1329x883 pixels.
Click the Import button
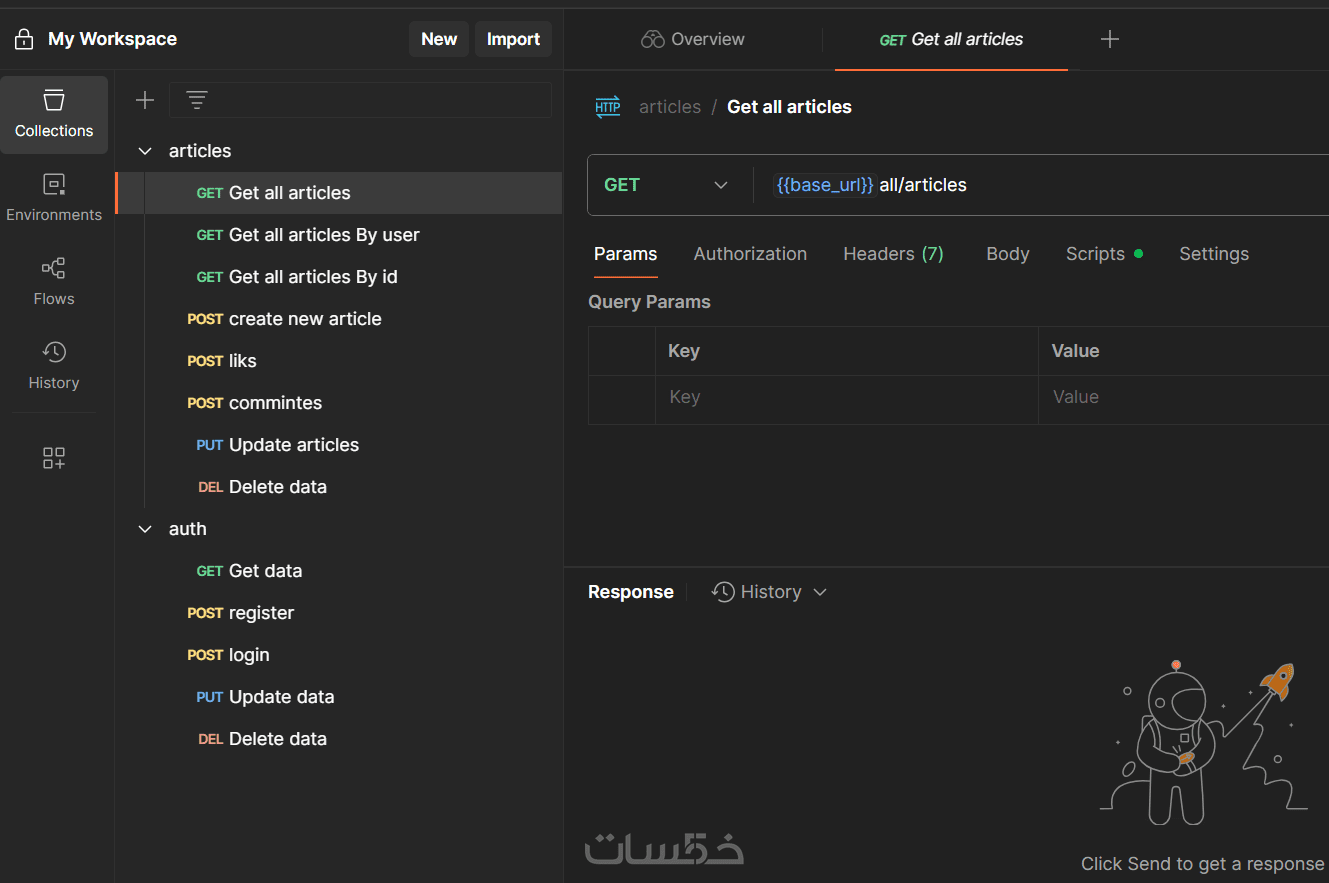(x=513, y=39)
